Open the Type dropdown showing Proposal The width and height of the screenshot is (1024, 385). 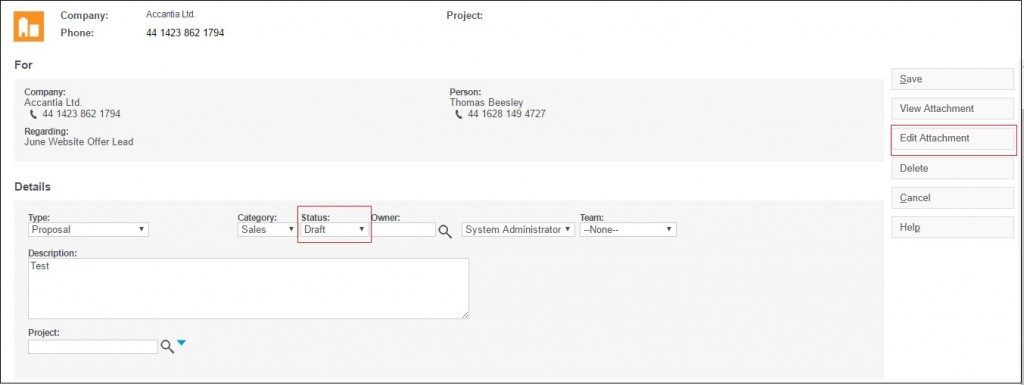click(89, 230)
